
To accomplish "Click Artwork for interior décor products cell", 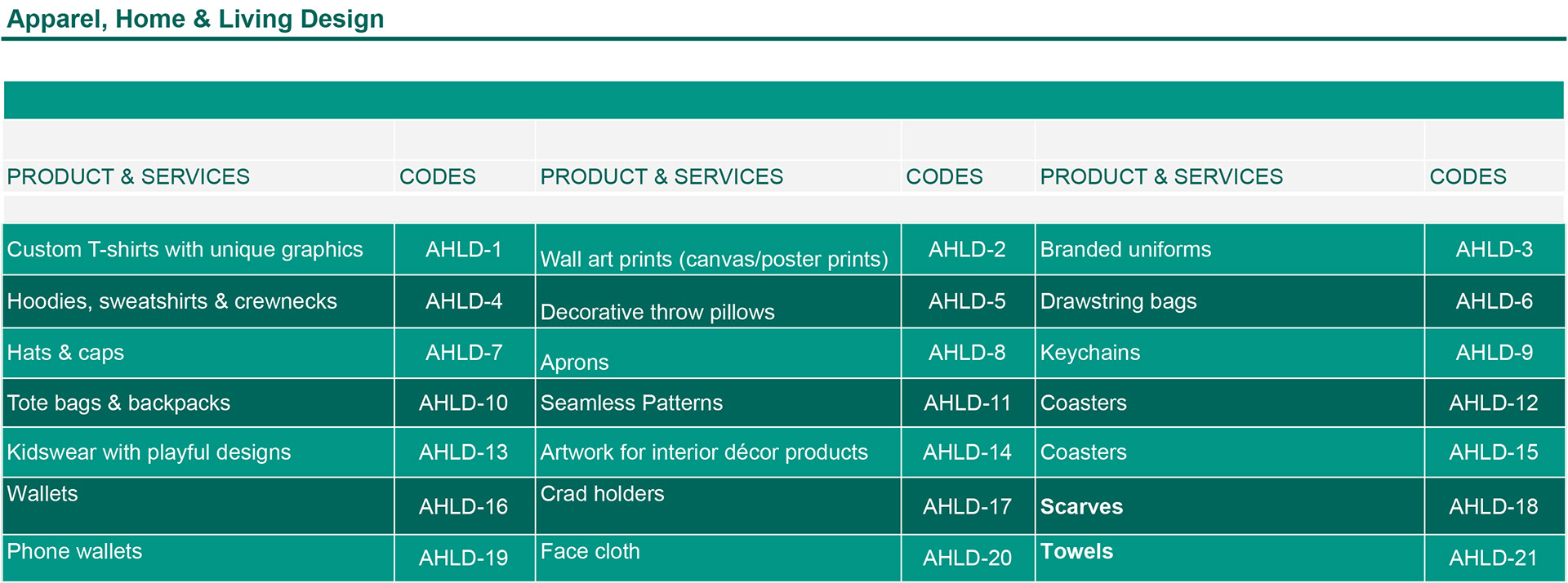I will (704, 452).
